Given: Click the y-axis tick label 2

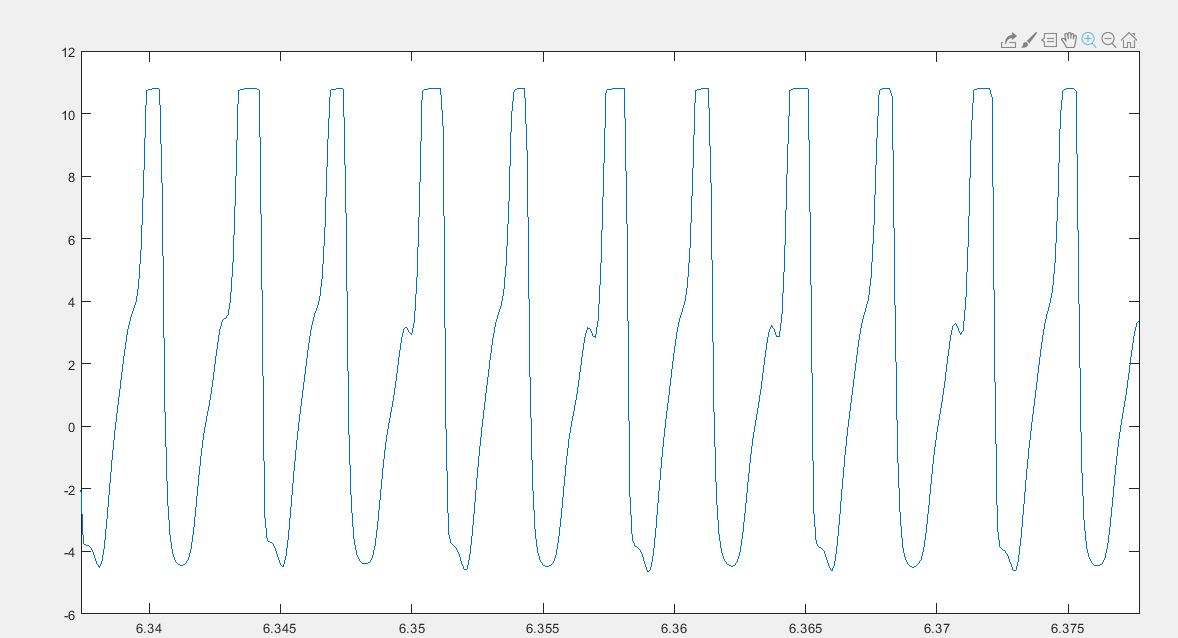Looking at the screenshot, I should click(x=71, y=364).
